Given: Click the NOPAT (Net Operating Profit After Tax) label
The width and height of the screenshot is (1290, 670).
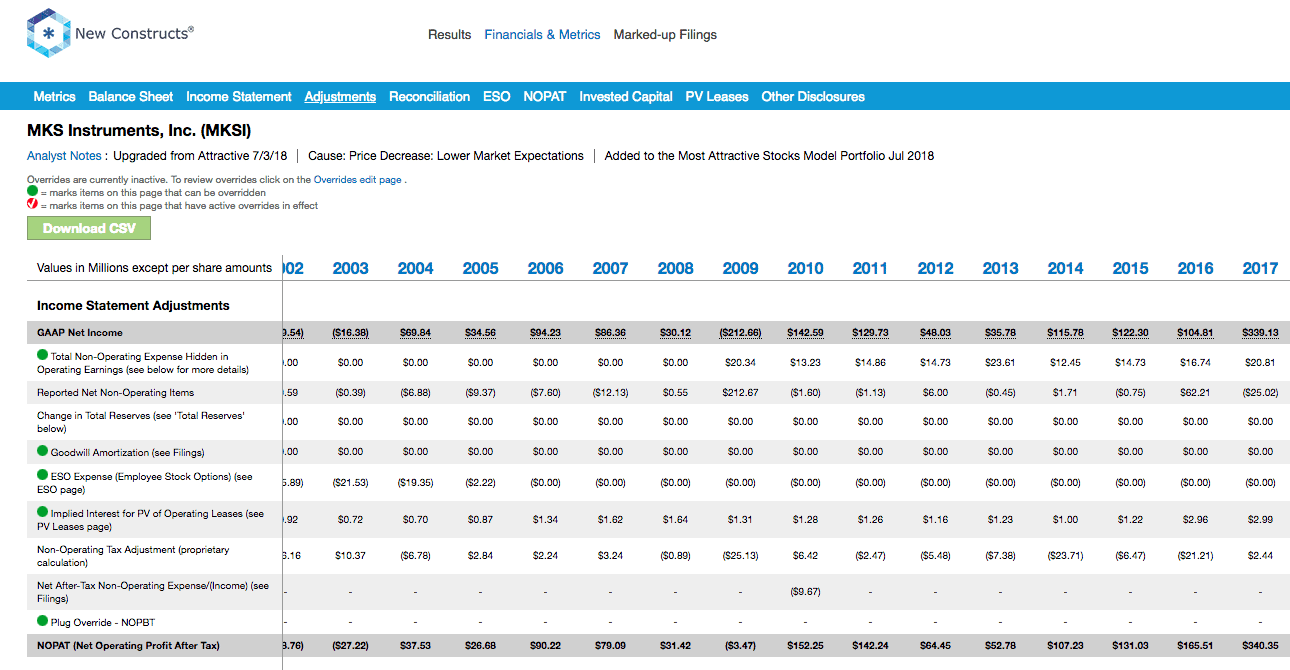Looking at the screenshot, I should (x=129, y=646).
